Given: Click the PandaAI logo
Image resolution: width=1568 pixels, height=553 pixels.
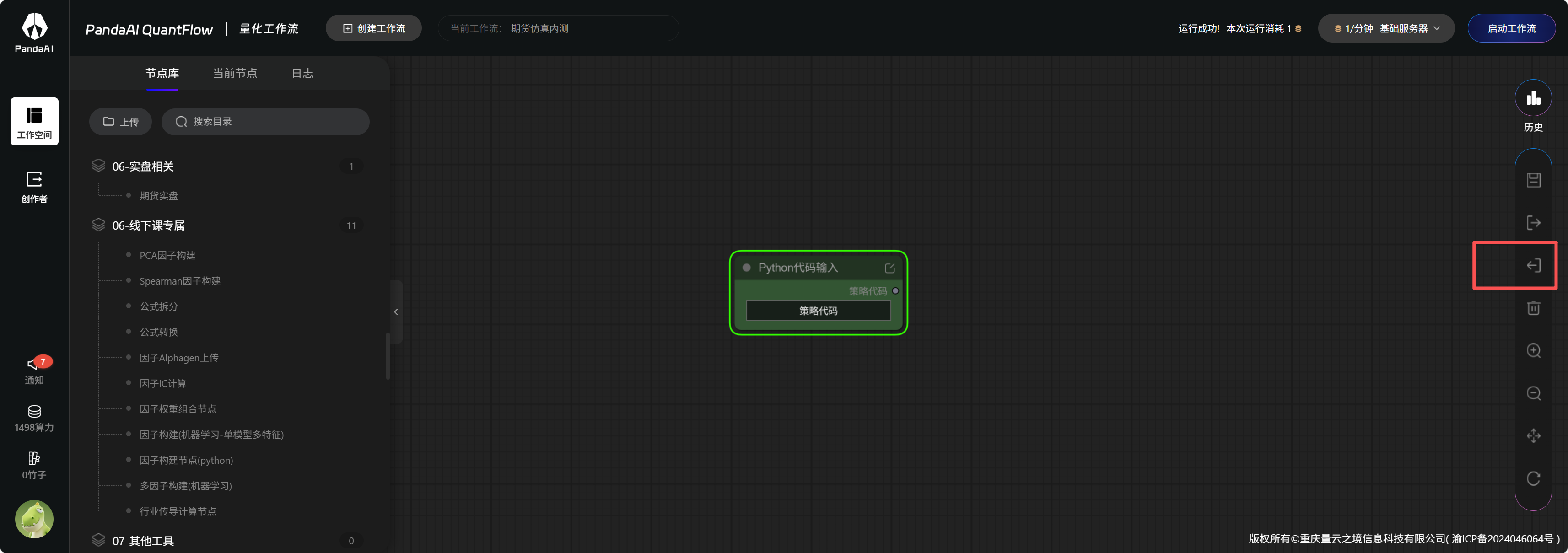Looking at the screenshot, I should point(34,33).
